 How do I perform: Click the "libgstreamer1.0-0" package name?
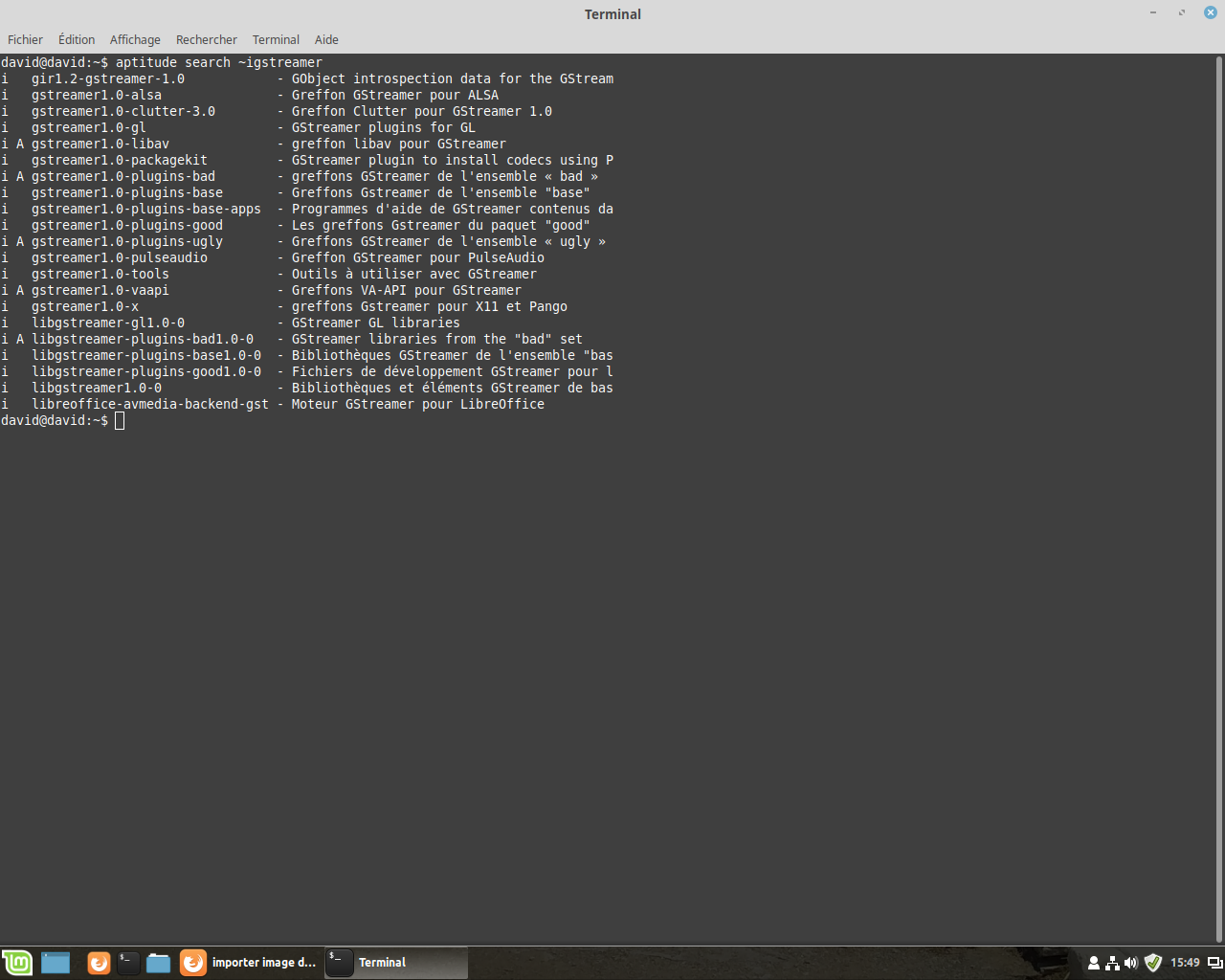pos(97,388)
